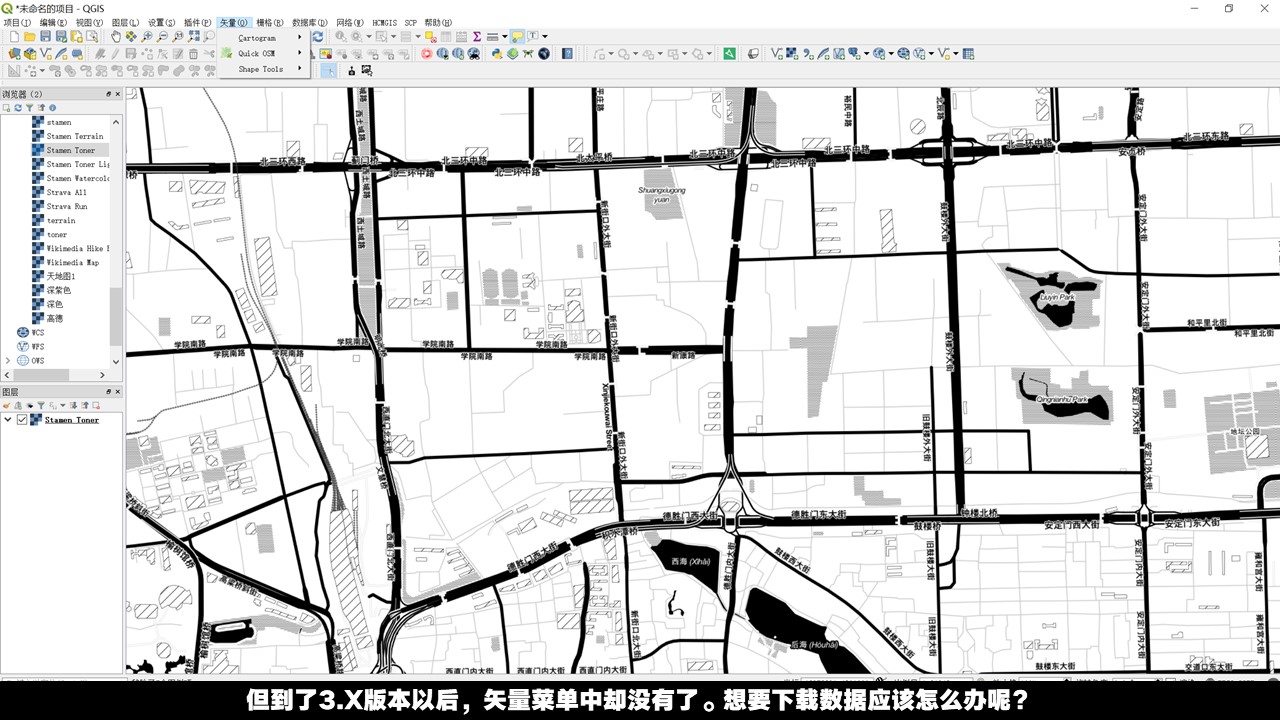Select the Zoom In magnifier tool
Image resolution: width=1280 pixels, height=720 pixels.
(x=147, y=36)
